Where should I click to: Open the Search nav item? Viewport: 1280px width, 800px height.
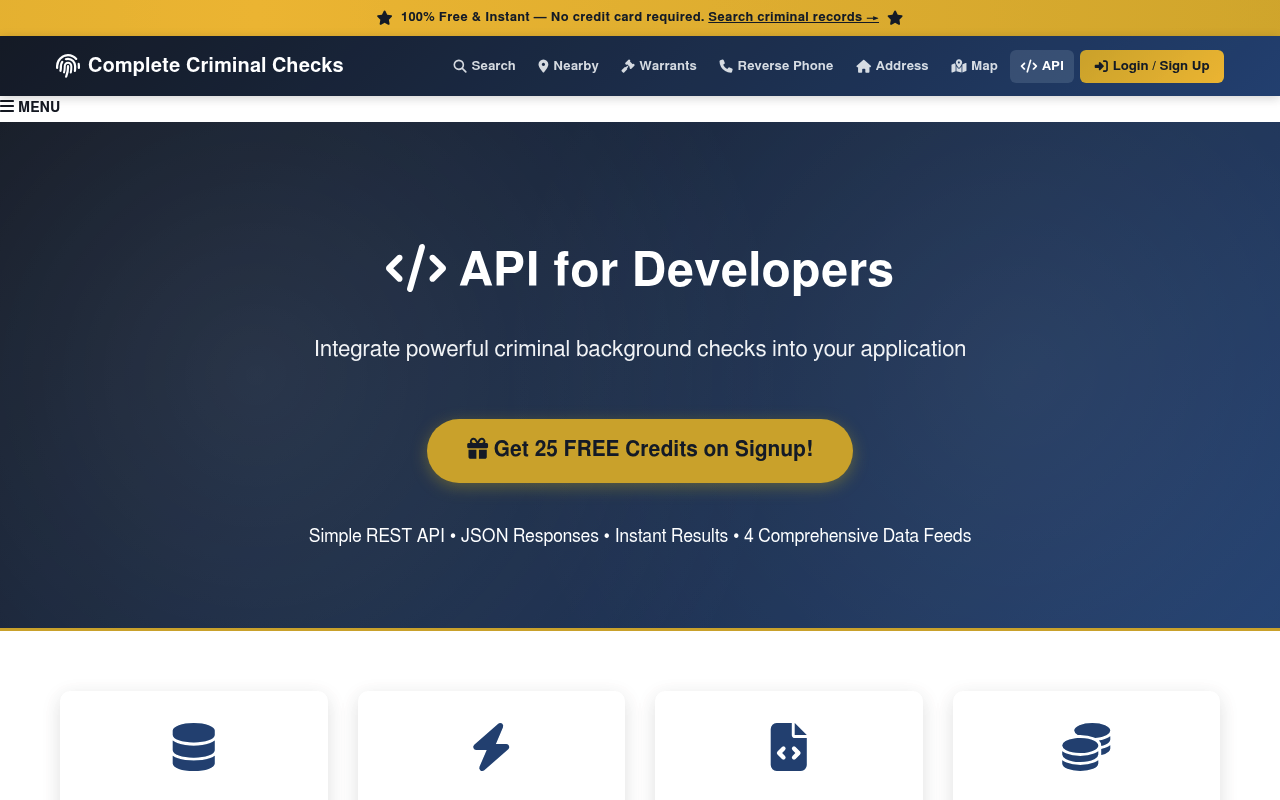click(484, 66)
